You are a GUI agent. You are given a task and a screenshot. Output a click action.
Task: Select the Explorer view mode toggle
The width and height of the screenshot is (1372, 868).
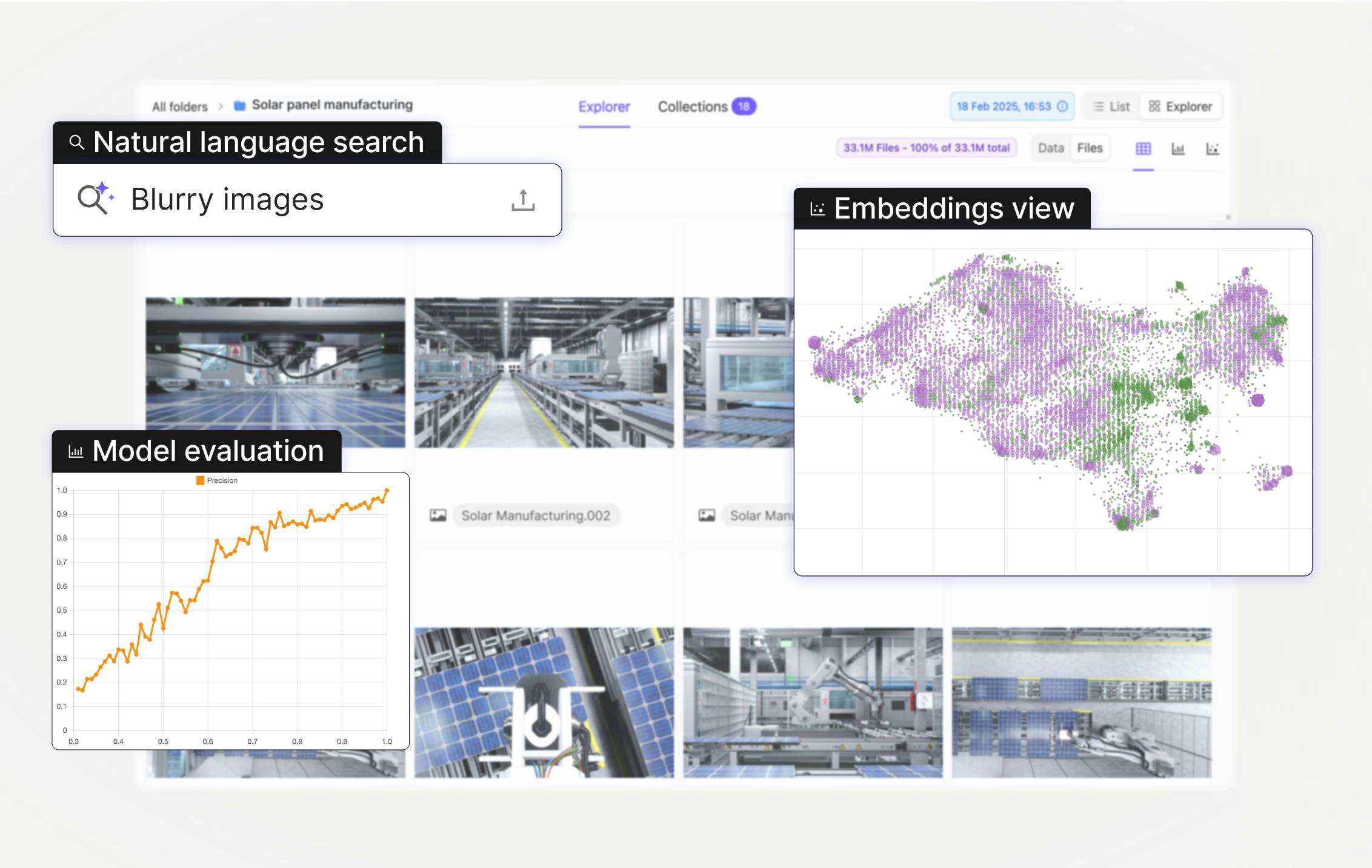point(1181,107)
